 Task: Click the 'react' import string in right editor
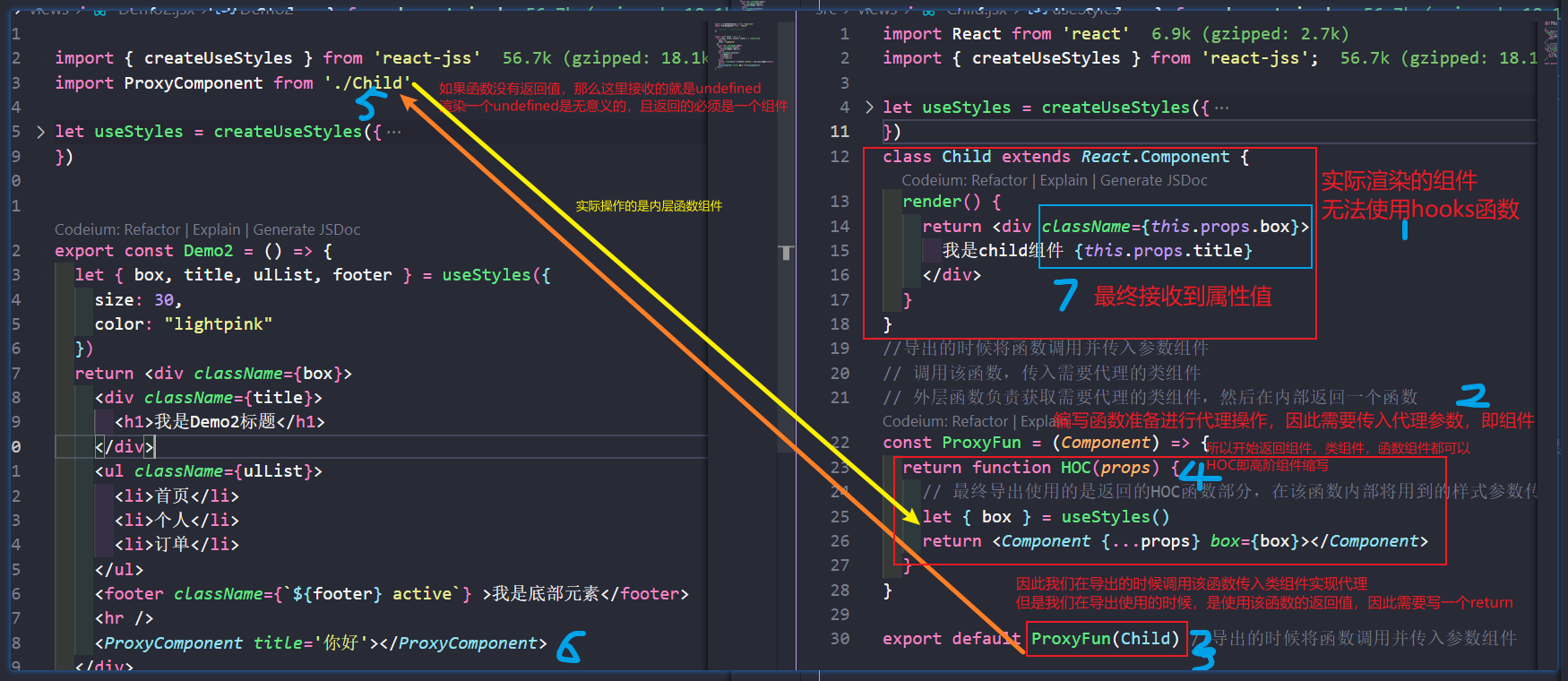(1097, 34)
